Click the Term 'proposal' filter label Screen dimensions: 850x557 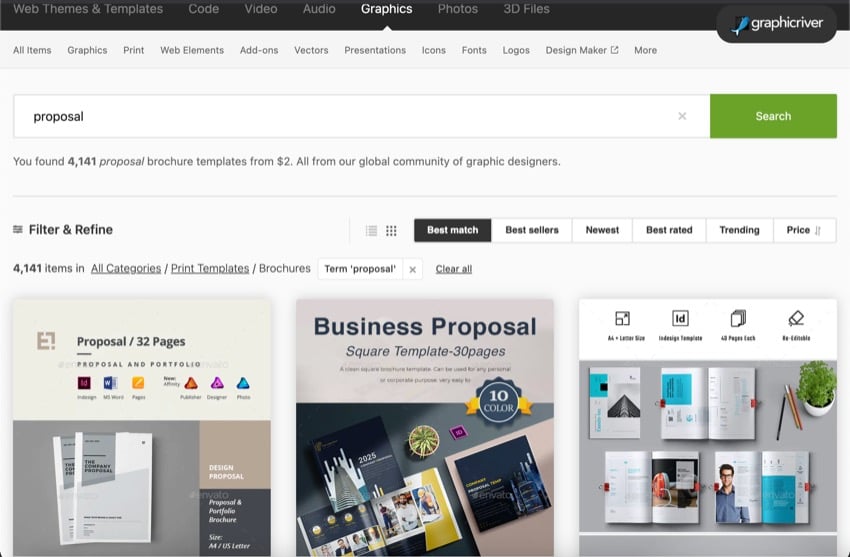[x=360, y=269]
